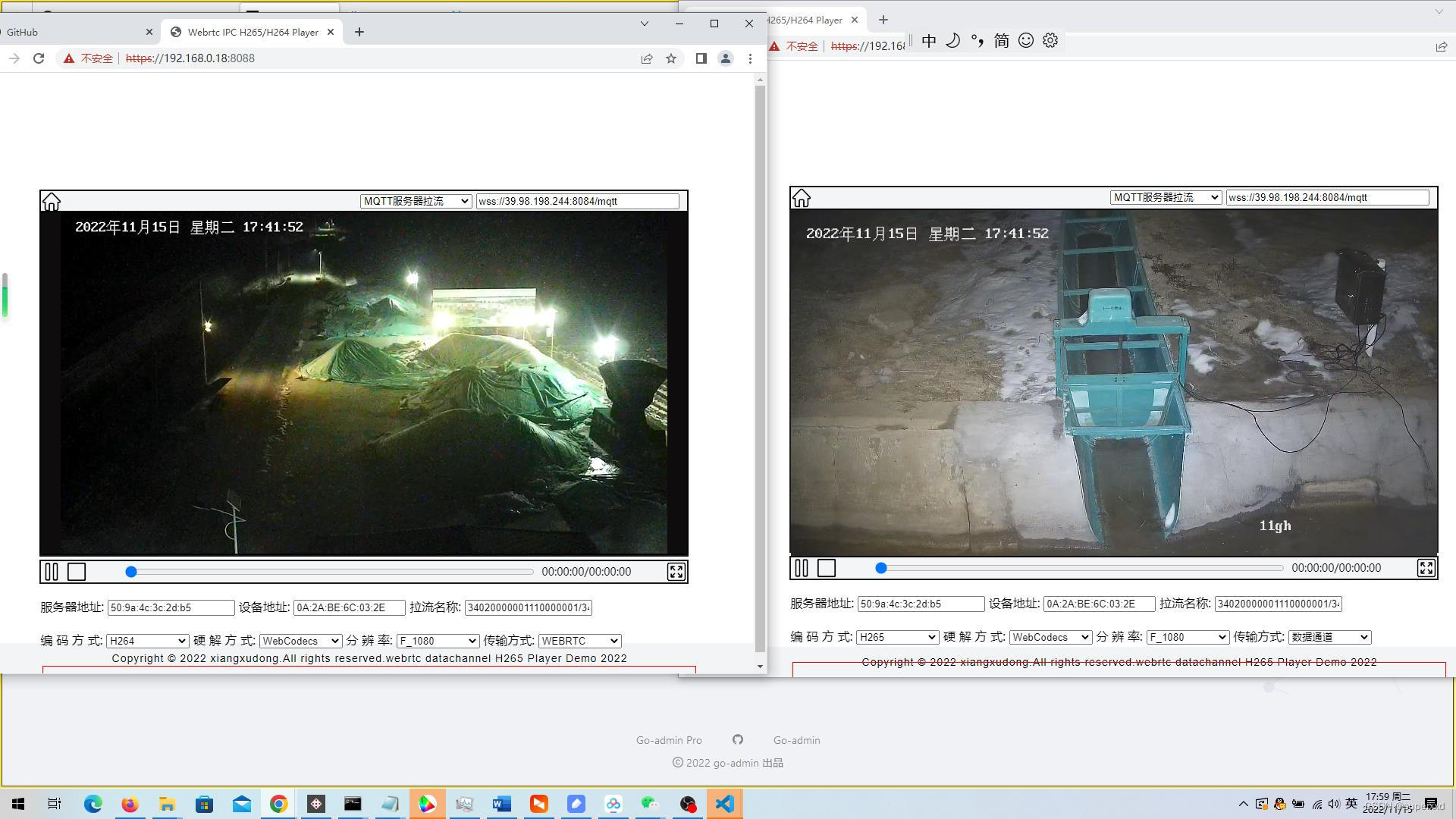Click the home icon in right player
1456x819 pixels.
click(801, 198)
